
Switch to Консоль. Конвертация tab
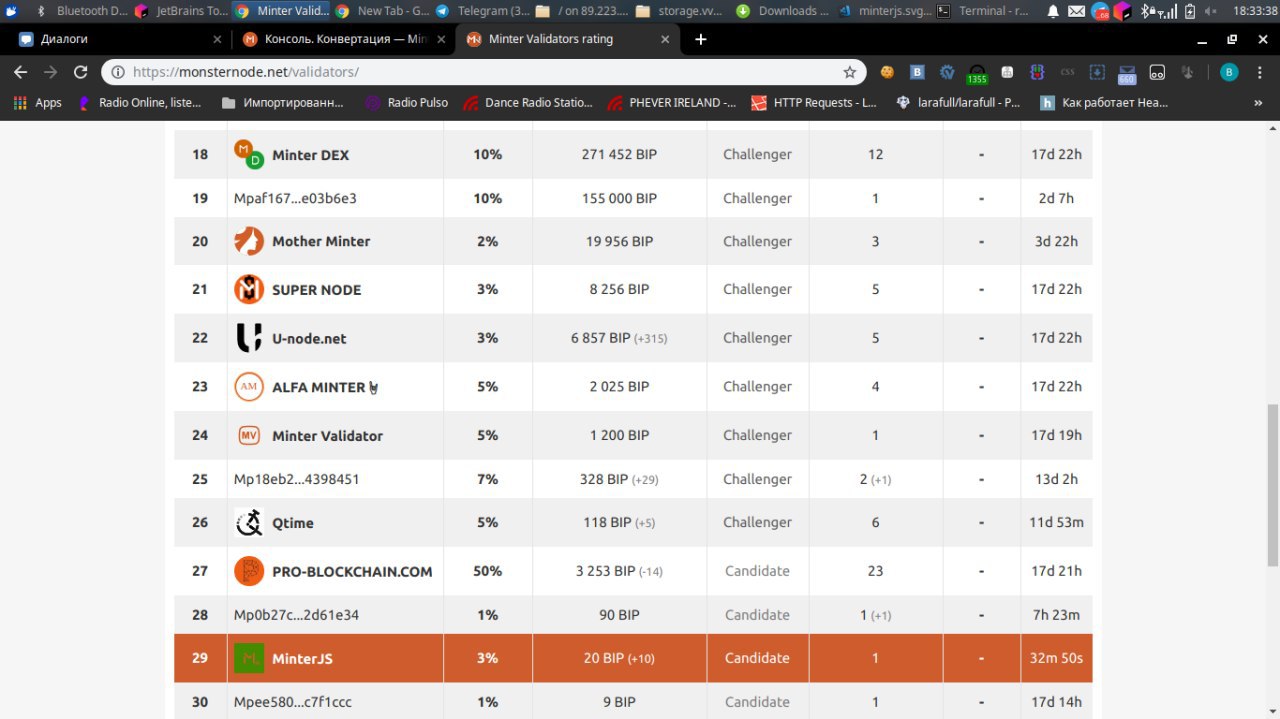[x=345, y=39]
